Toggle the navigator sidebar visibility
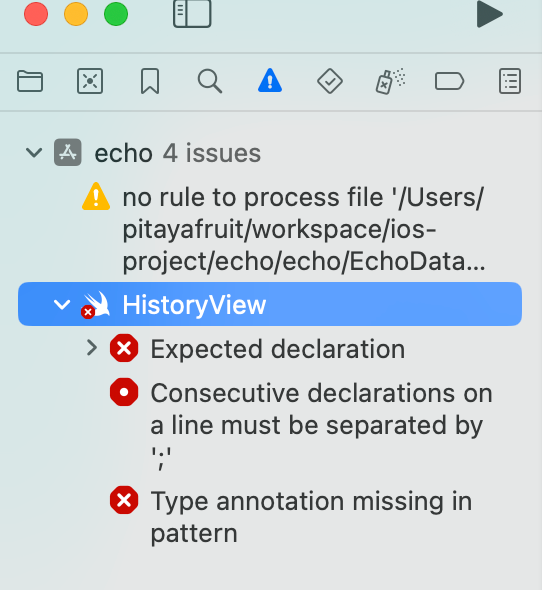The image size is (542, 590). click(192, 14)
